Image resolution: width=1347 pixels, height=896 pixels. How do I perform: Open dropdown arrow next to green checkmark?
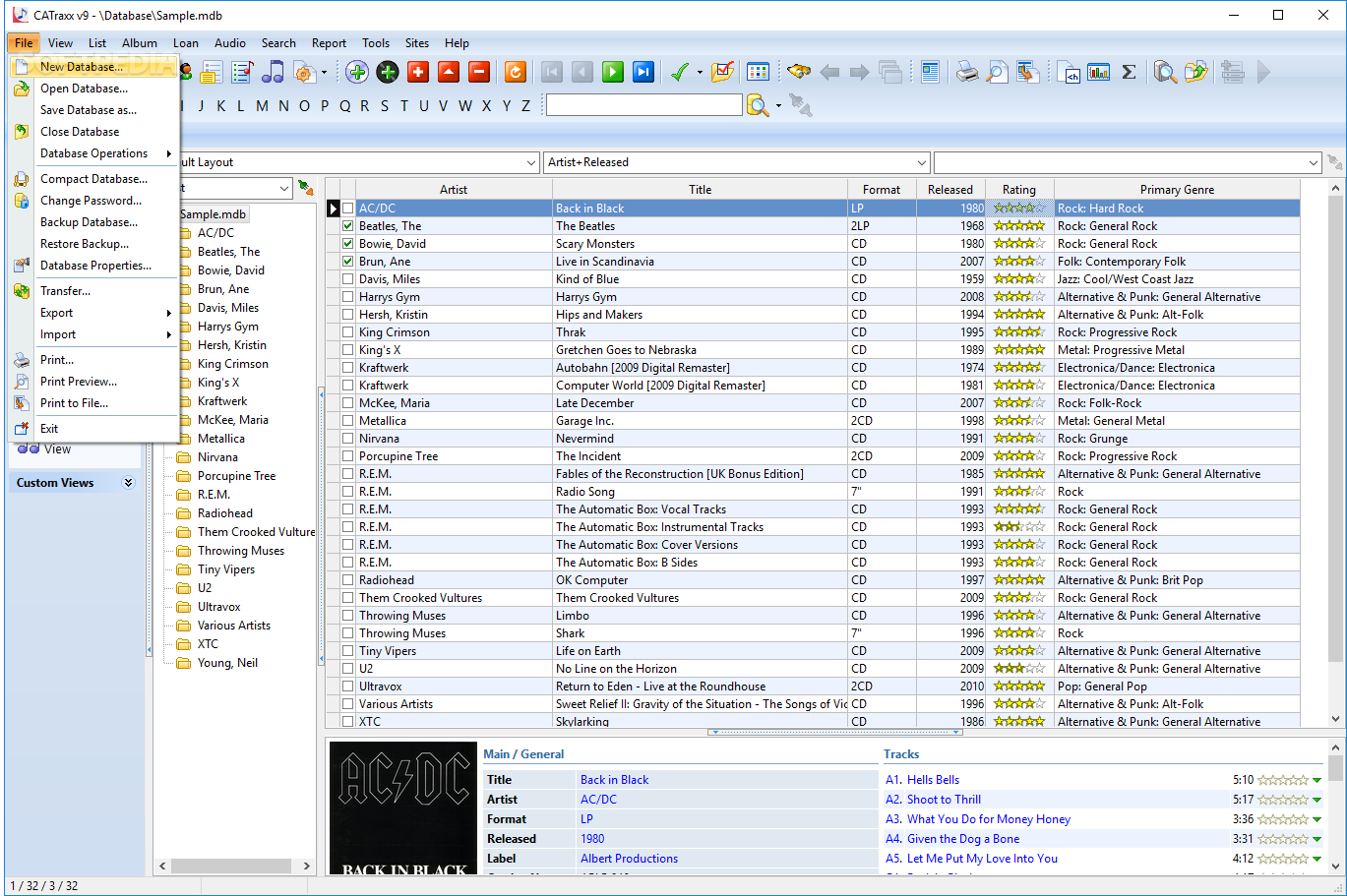tap(700, 72)
